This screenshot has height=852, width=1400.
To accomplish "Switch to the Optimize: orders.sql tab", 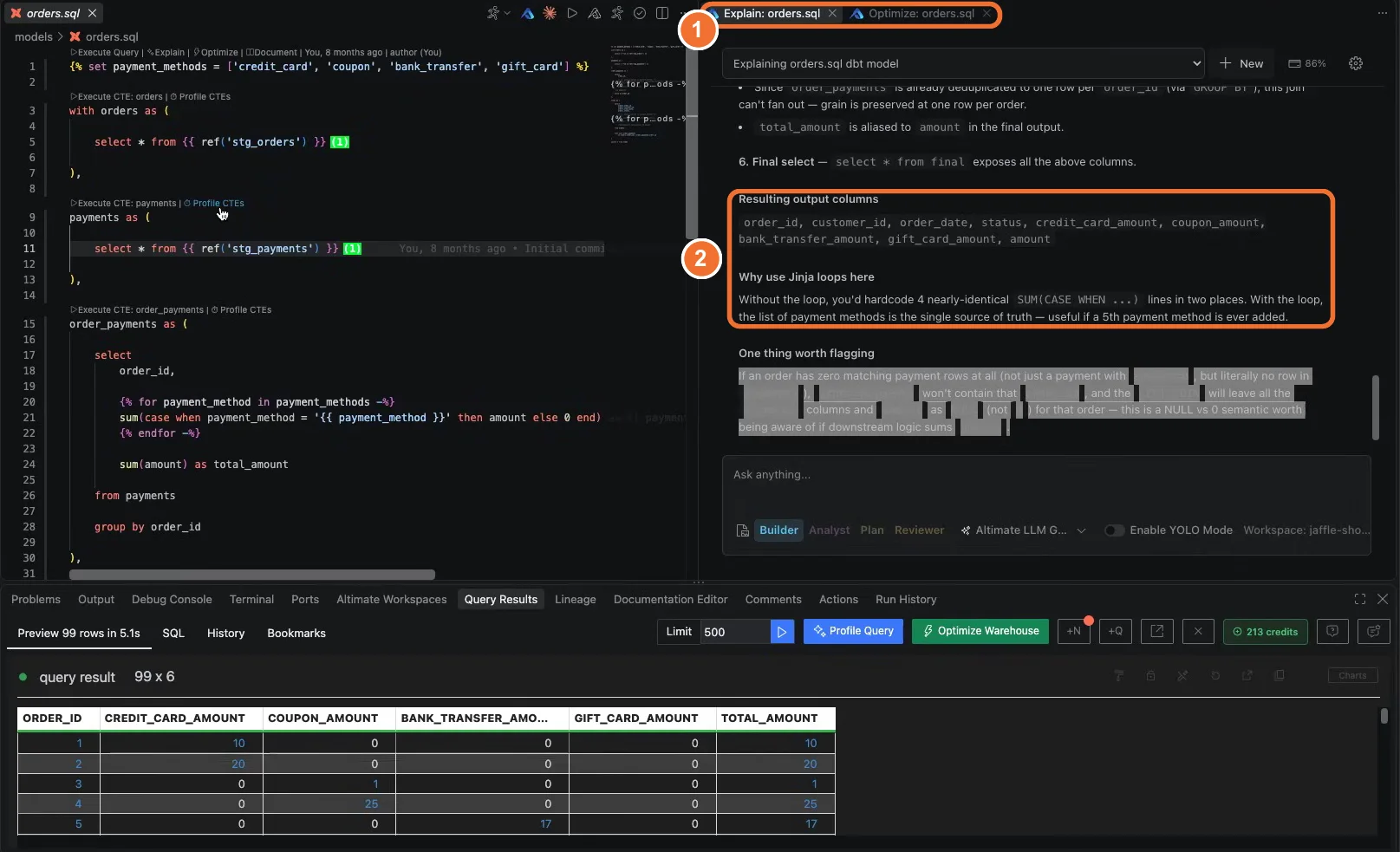I will (921, 13).
